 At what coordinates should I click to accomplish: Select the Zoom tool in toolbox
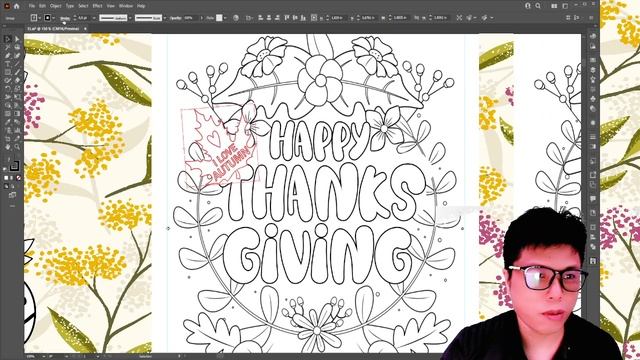[17, 147]
